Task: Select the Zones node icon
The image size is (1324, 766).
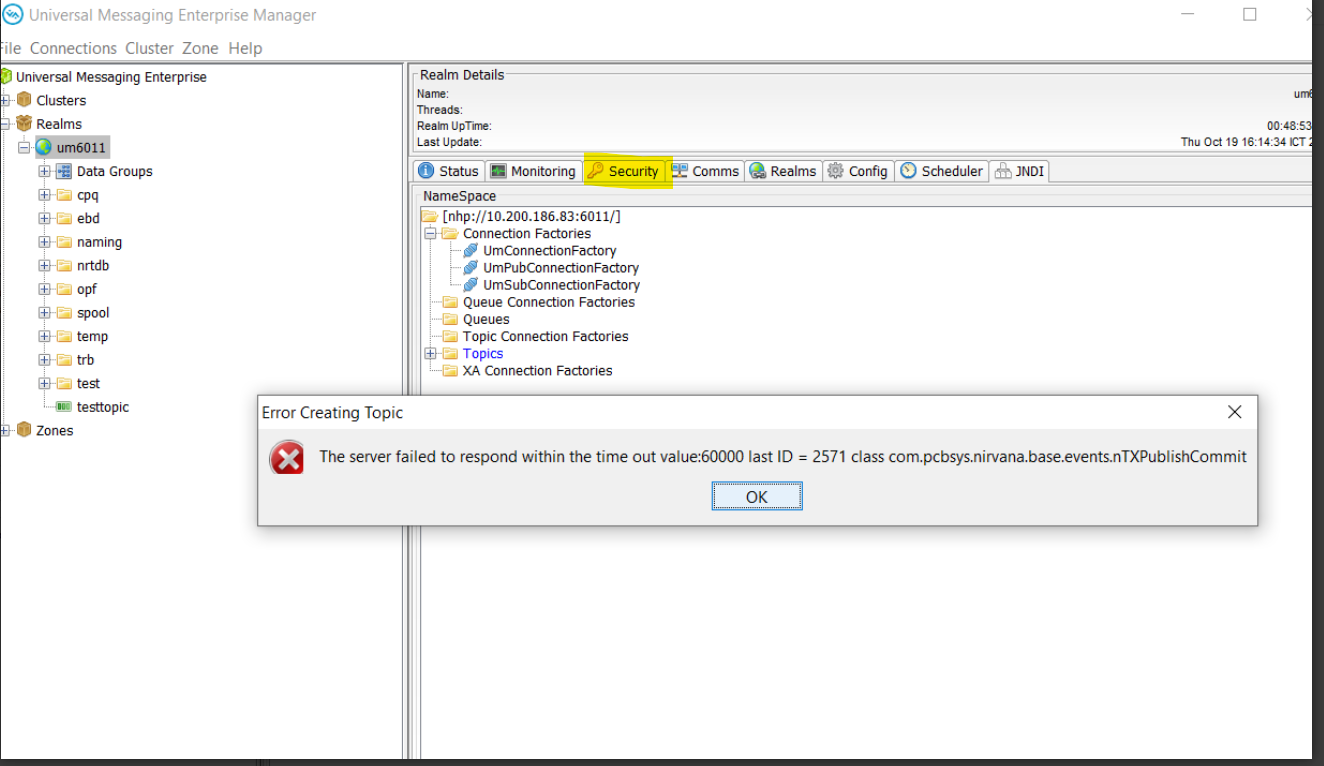Action: click(24, 430)
